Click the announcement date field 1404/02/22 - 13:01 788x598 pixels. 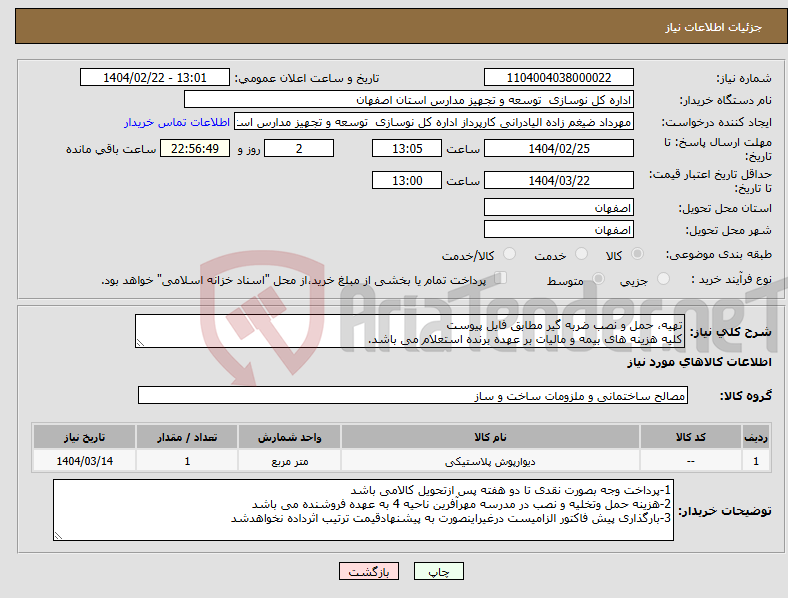pos(155,77)
